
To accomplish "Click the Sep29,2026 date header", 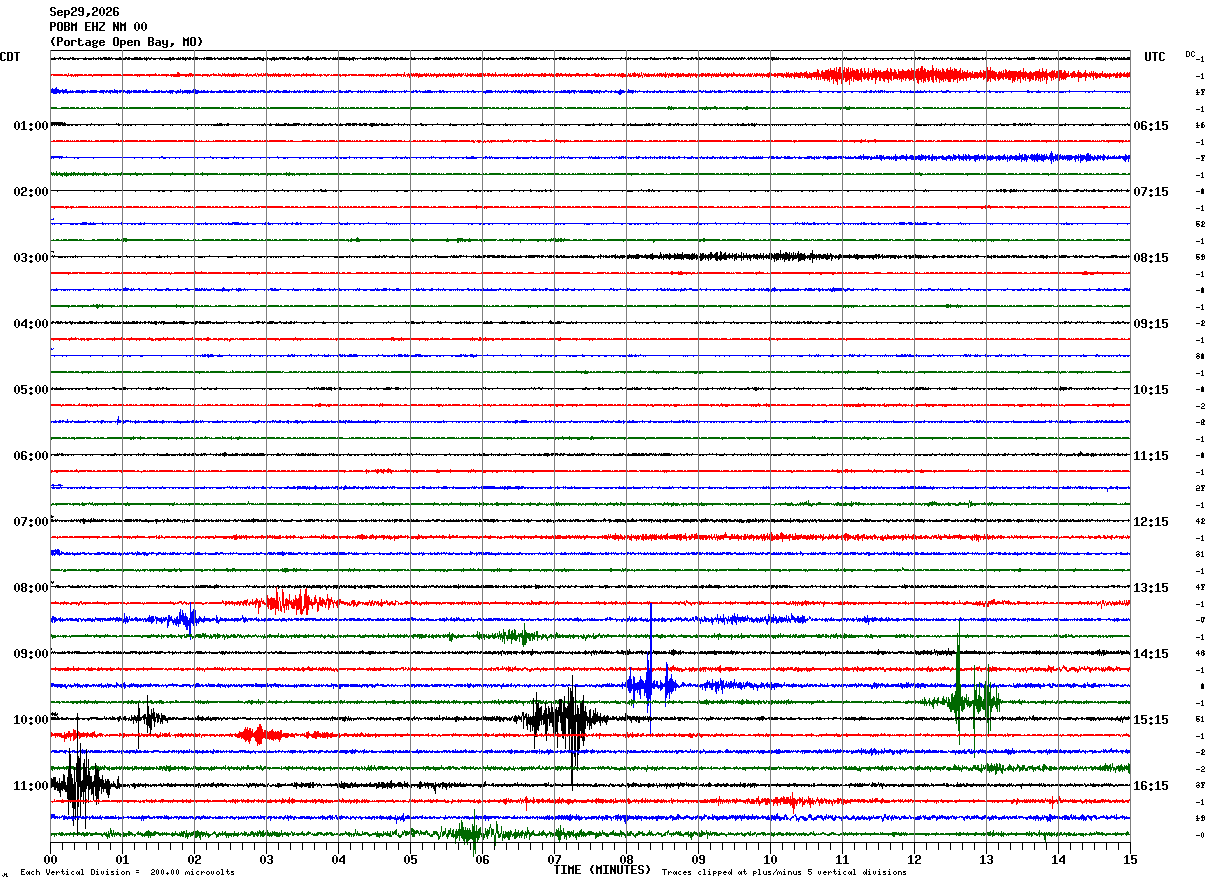I will point(84,12).
